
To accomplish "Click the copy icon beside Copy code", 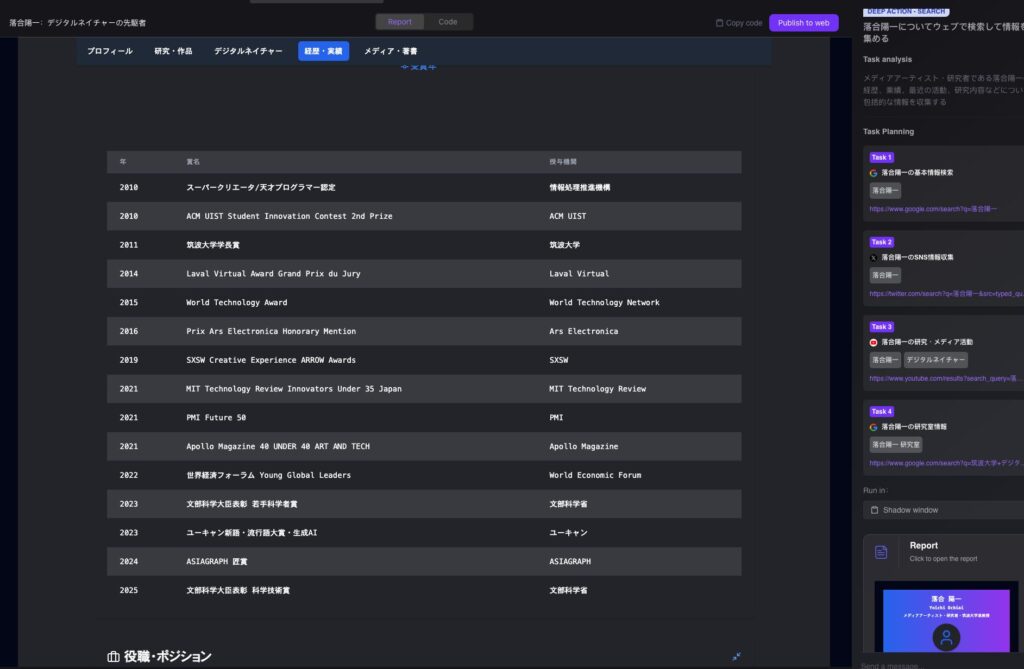I will (x=719, y=23).
